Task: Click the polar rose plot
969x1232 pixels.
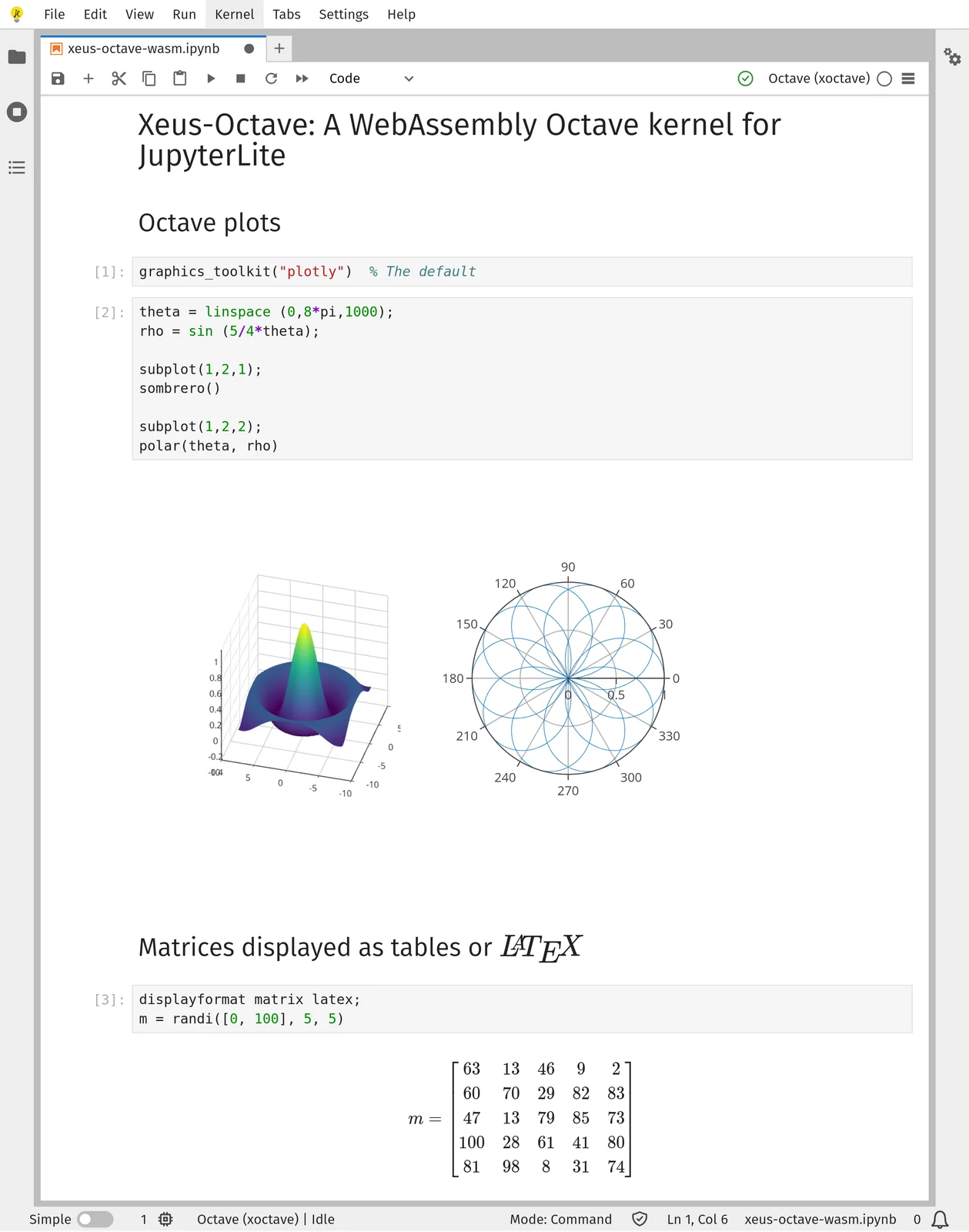Action: (x=568, y=678)
